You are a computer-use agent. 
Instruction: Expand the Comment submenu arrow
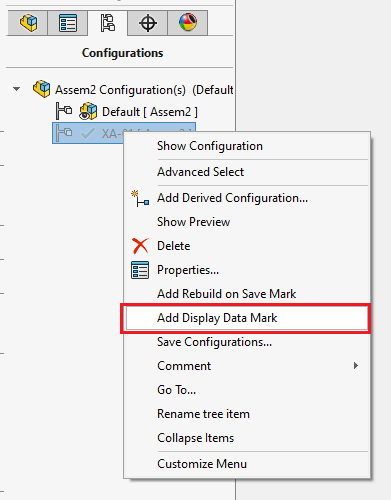coord(356,366)
